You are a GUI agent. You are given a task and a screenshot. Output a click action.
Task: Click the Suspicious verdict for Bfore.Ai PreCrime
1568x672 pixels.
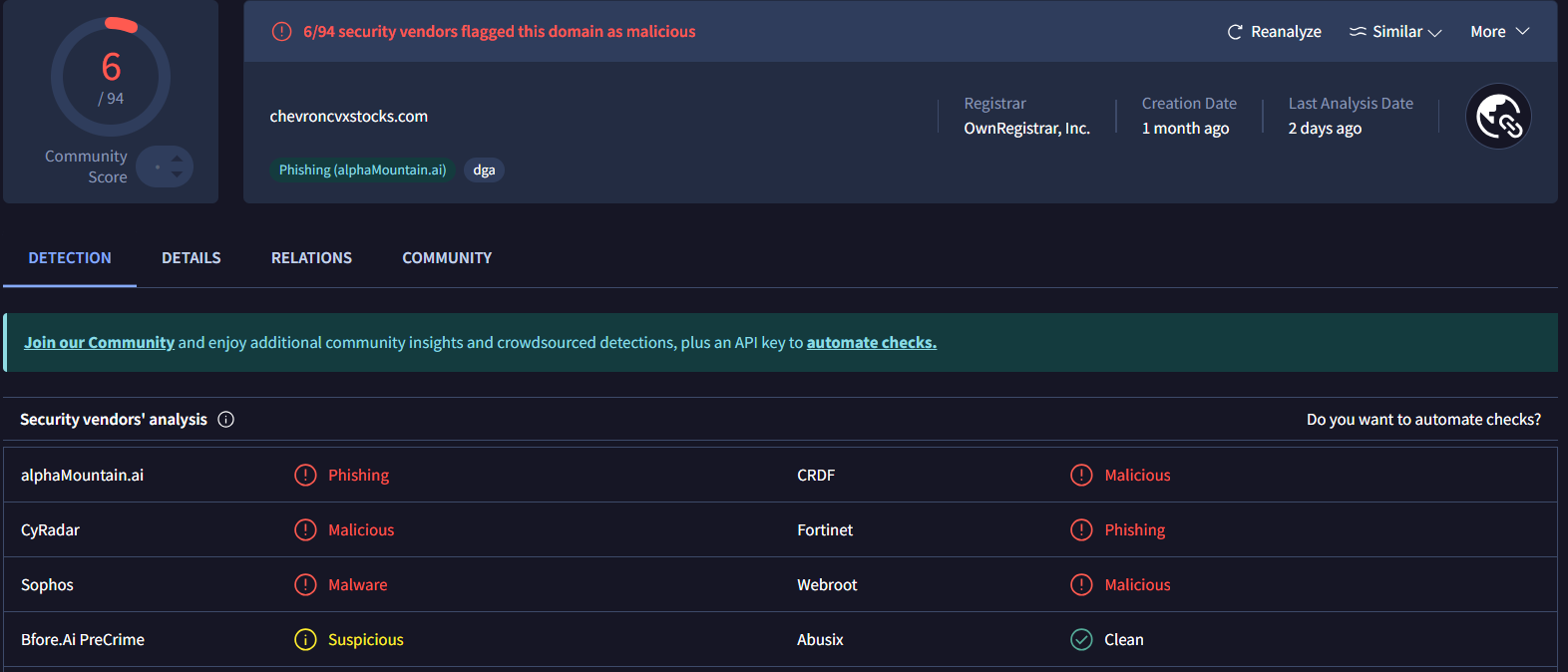[366, 640]
